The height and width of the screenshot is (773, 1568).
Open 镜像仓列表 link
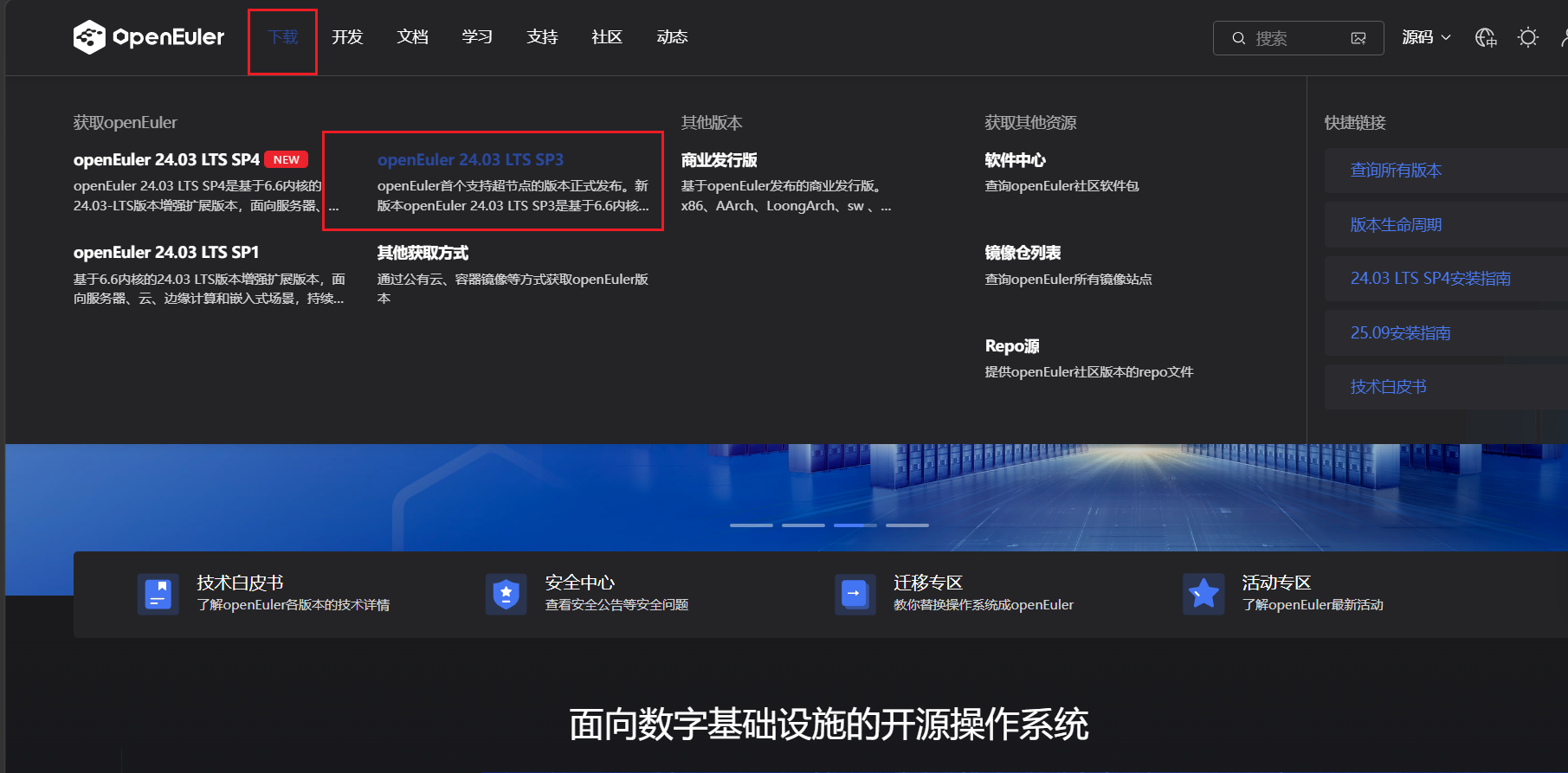[x=1023, y=253]
